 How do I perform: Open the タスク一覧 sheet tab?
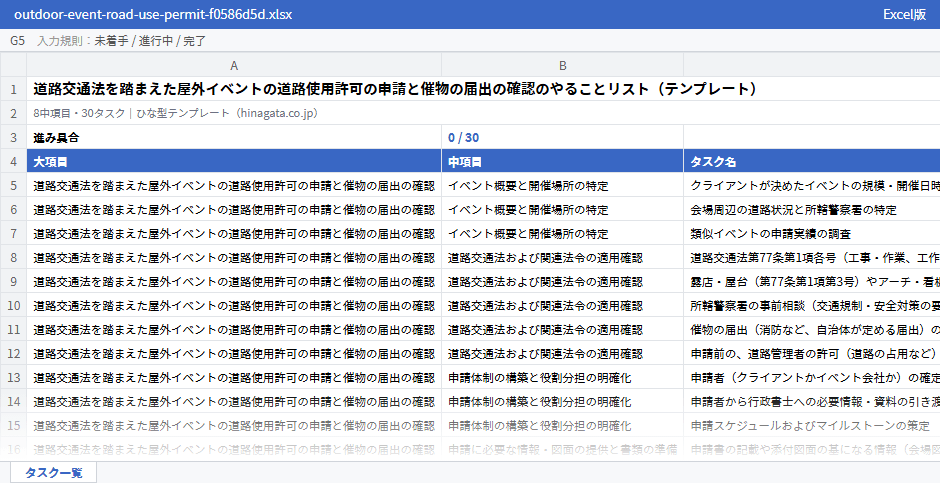pyautogui.click(x=53, y=472)
